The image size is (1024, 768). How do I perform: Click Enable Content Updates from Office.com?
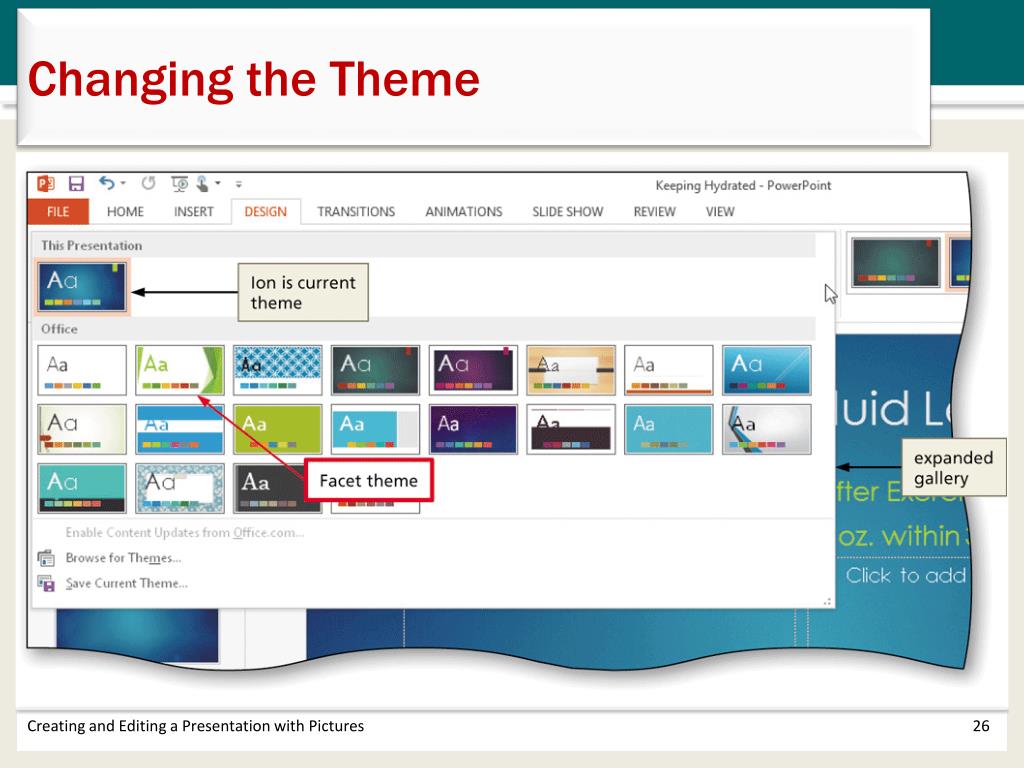[x=185, y=532]
